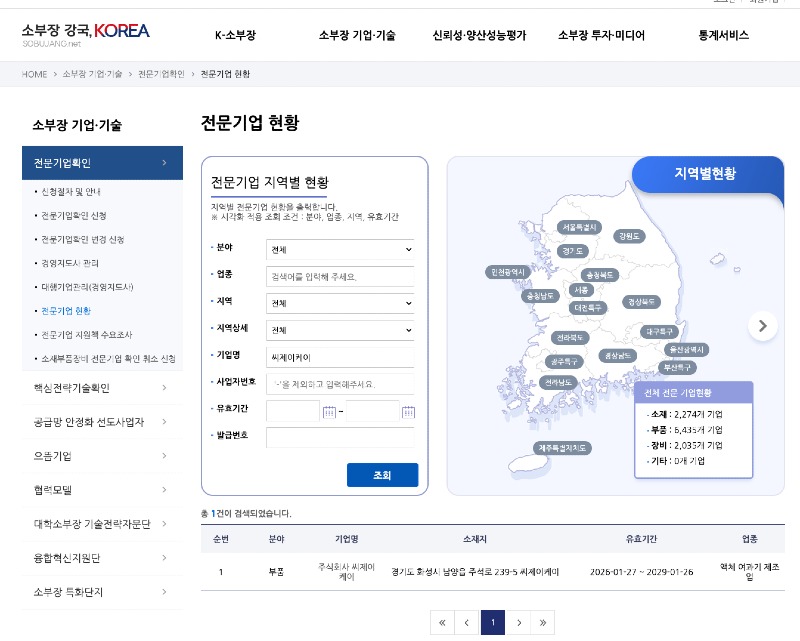Viewport: 800px width, 641px height.
Task: Open the 통계서비스 top menu
Action: (723, 36)
